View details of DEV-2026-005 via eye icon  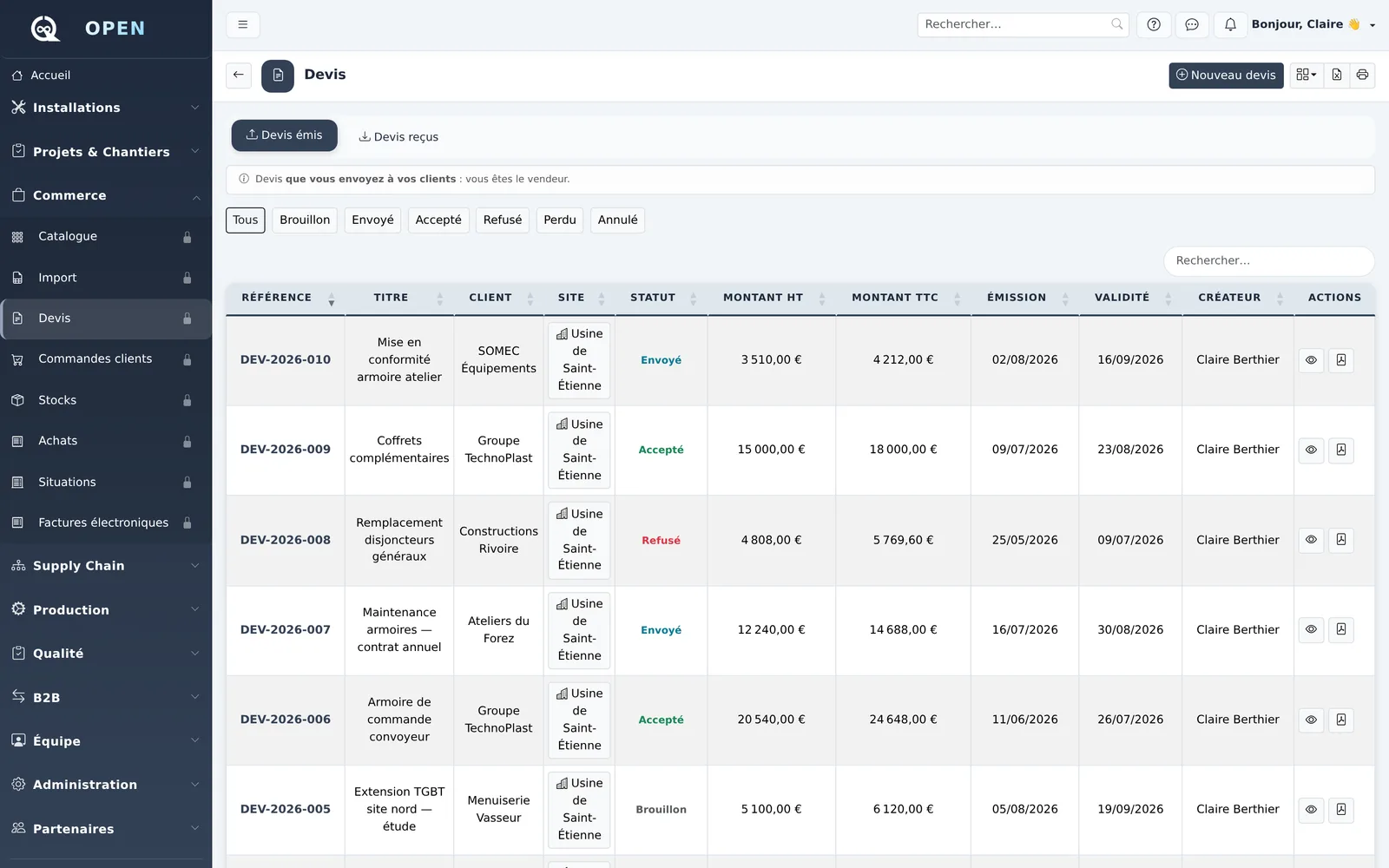[x=1311, y=809]
